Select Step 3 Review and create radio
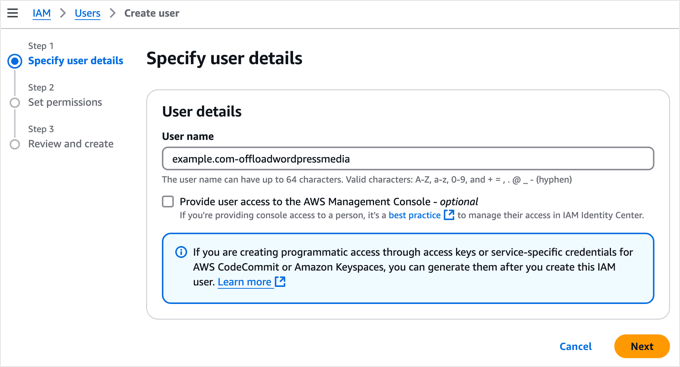Image resolution: width=680 pixels, height=367 pixels. (15, 144)
